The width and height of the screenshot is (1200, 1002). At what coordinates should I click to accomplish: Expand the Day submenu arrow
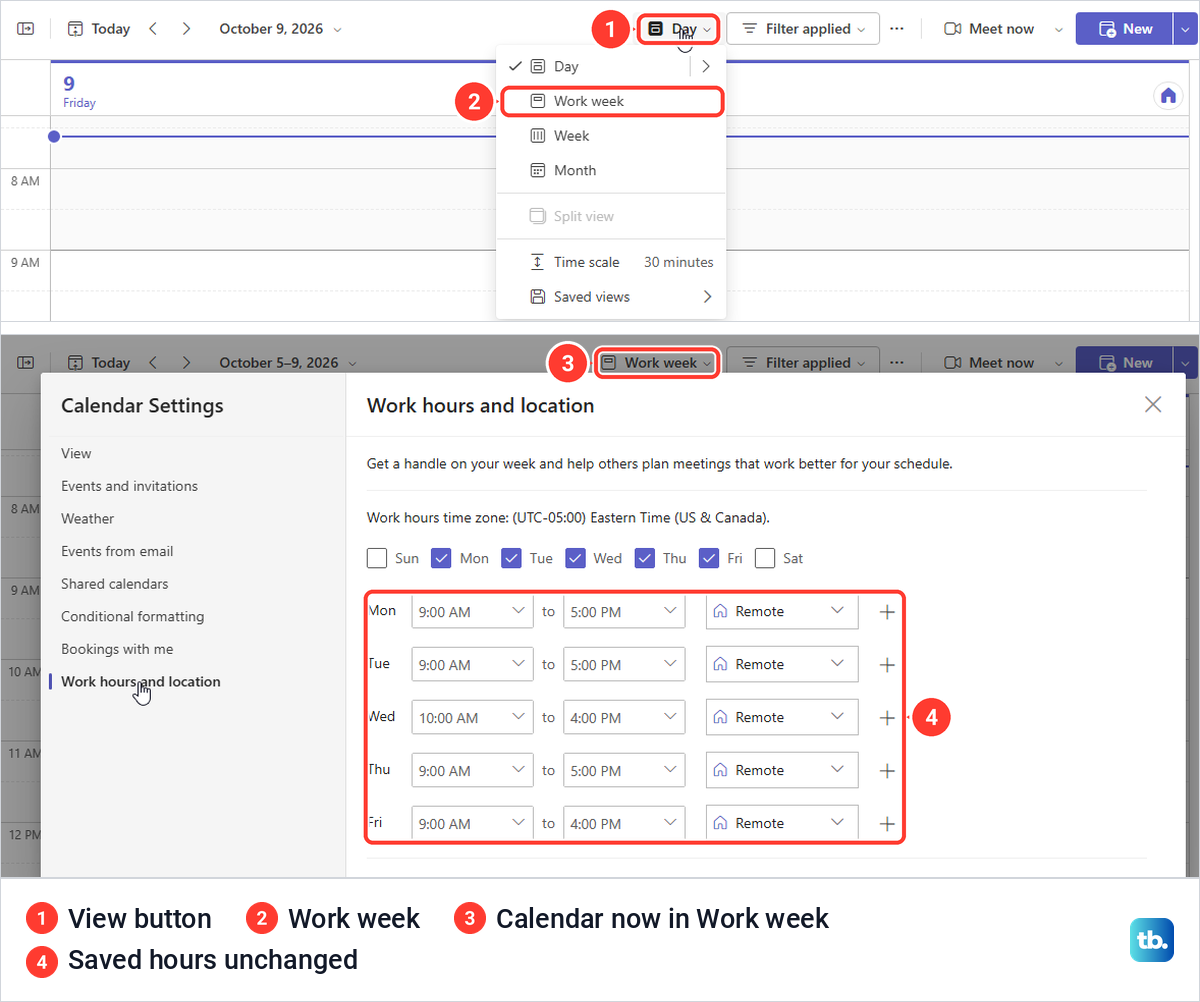point(706,67)
